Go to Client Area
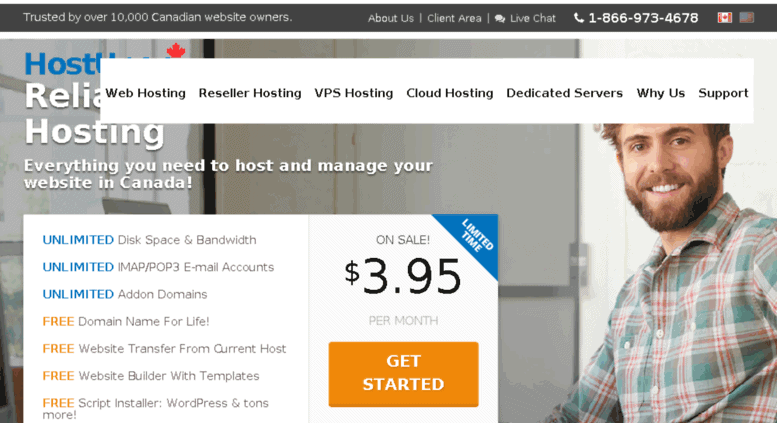The image size is (777, 423). tap(454, 18)
